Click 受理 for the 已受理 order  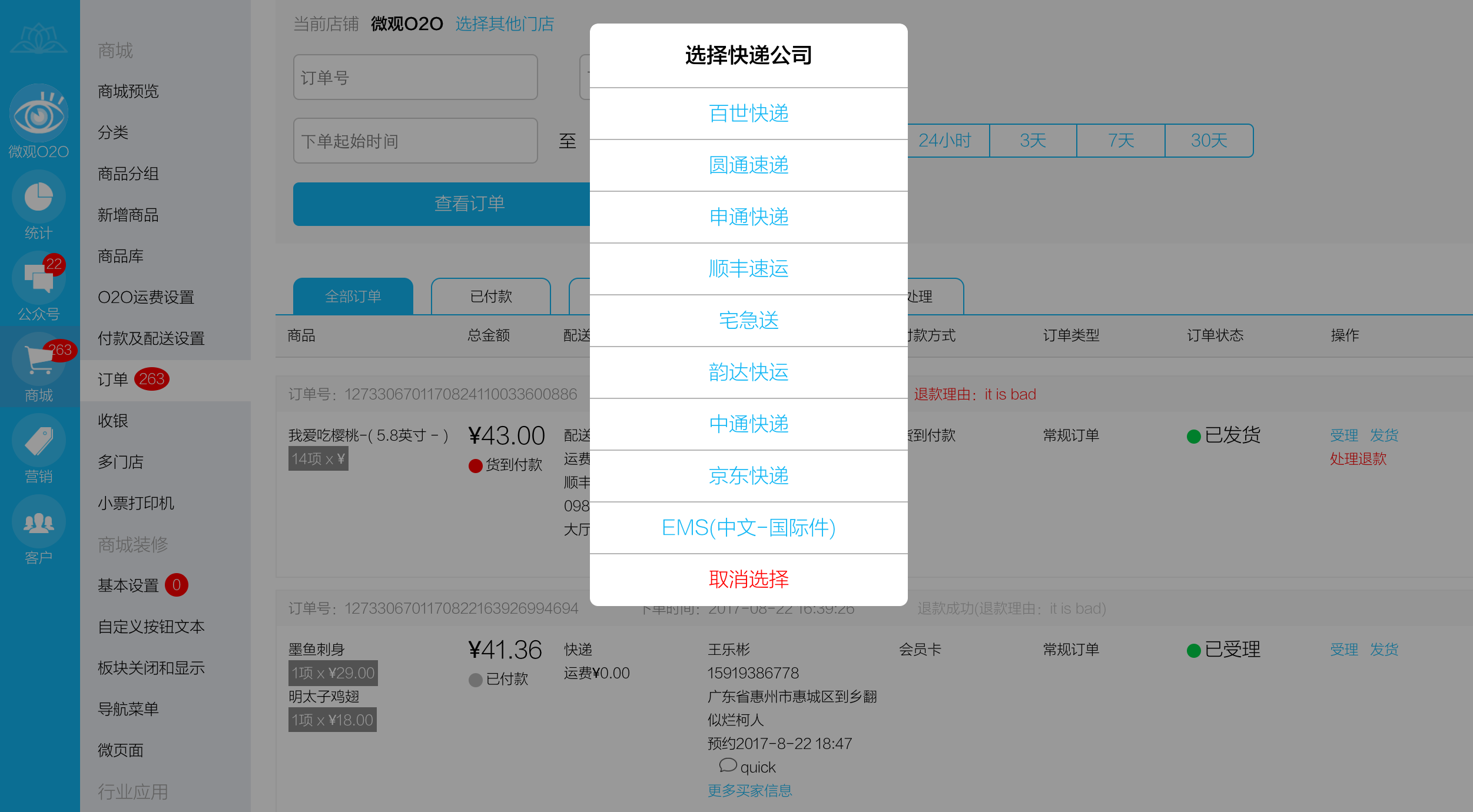(x=1344, y=650)
